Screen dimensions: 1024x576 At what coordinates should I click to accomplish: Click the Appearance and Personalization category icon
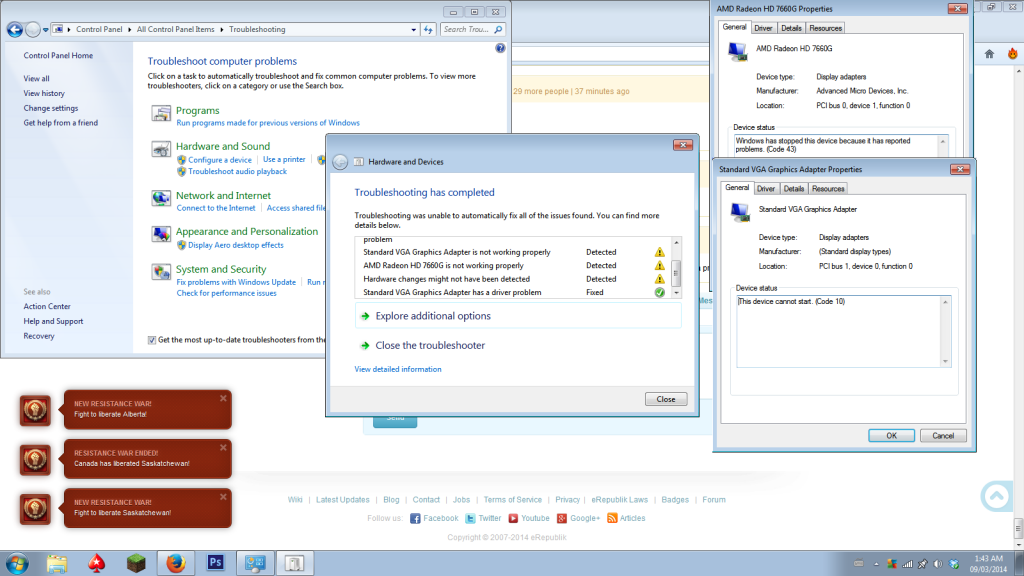tap(161, 234)
